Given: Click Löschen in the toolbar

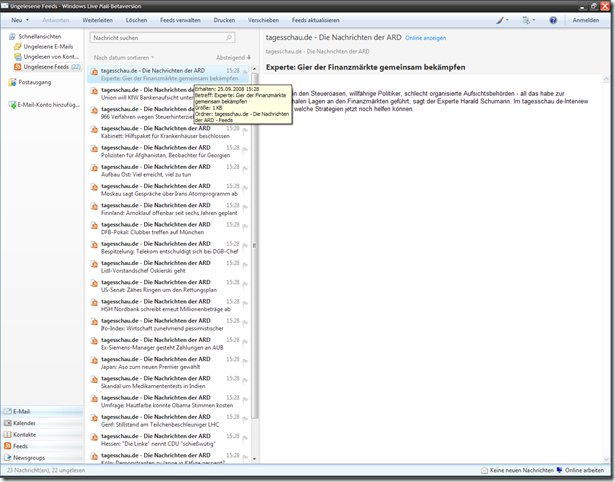Looking at the screenshot, I should point(136,20).
